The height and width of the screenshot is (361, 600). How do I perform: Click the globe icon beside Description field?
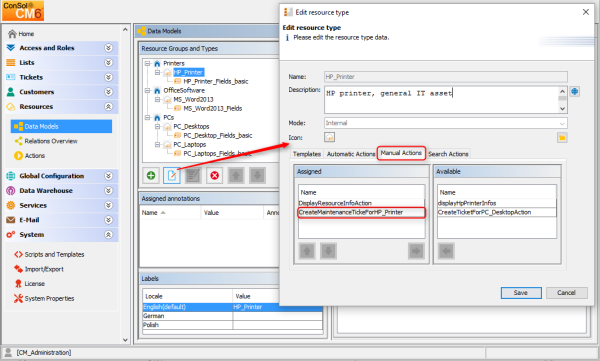pyautogui.click(x=574, y=91)
